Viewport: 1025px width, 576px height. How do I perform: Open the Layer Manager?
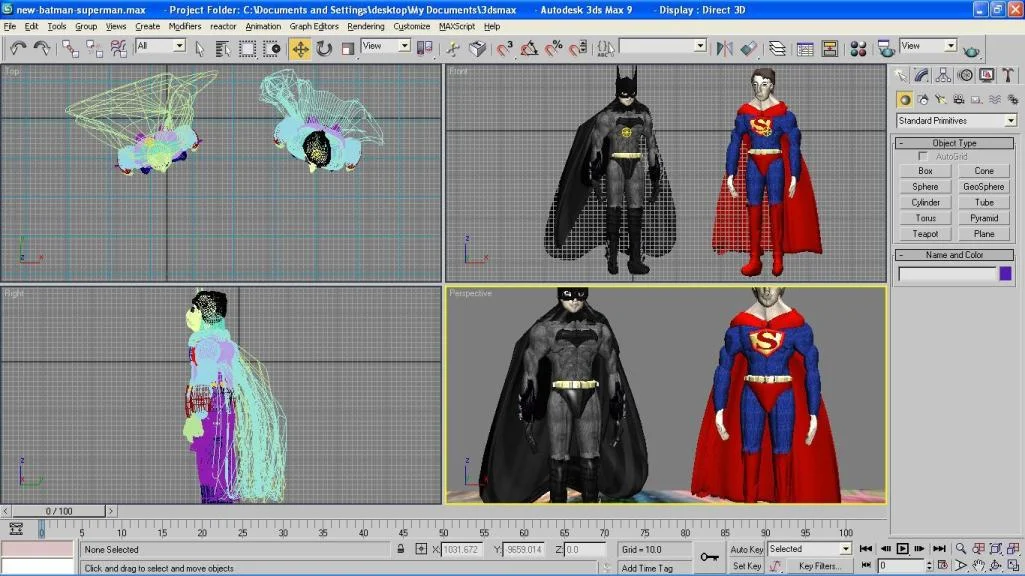(777, 48)
